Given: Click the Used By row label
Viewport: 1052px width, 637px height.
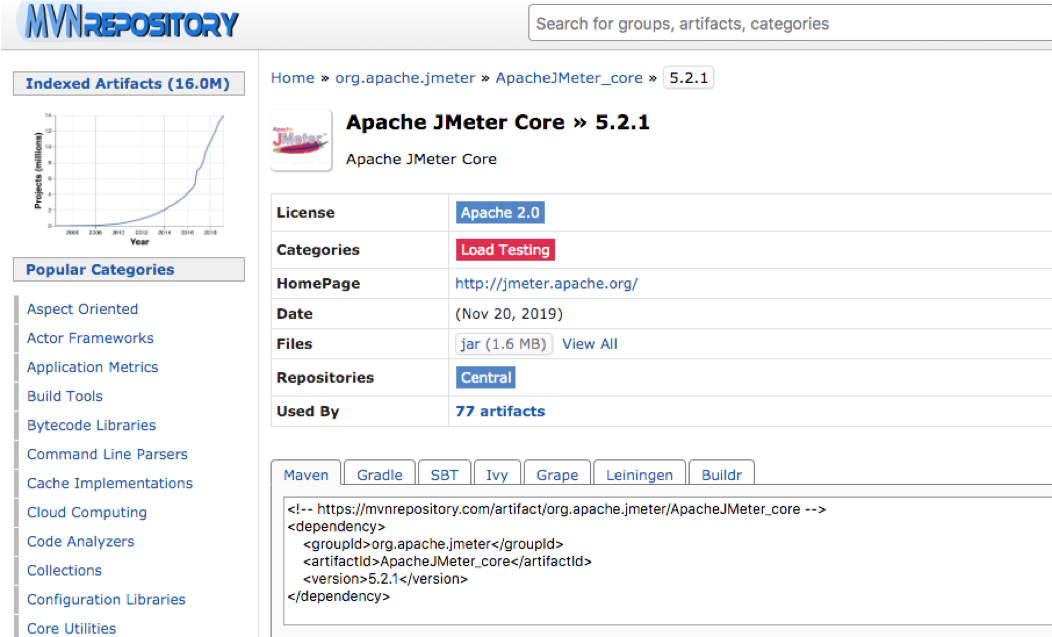Looking at the screenshot, I should tap(308, 411).
